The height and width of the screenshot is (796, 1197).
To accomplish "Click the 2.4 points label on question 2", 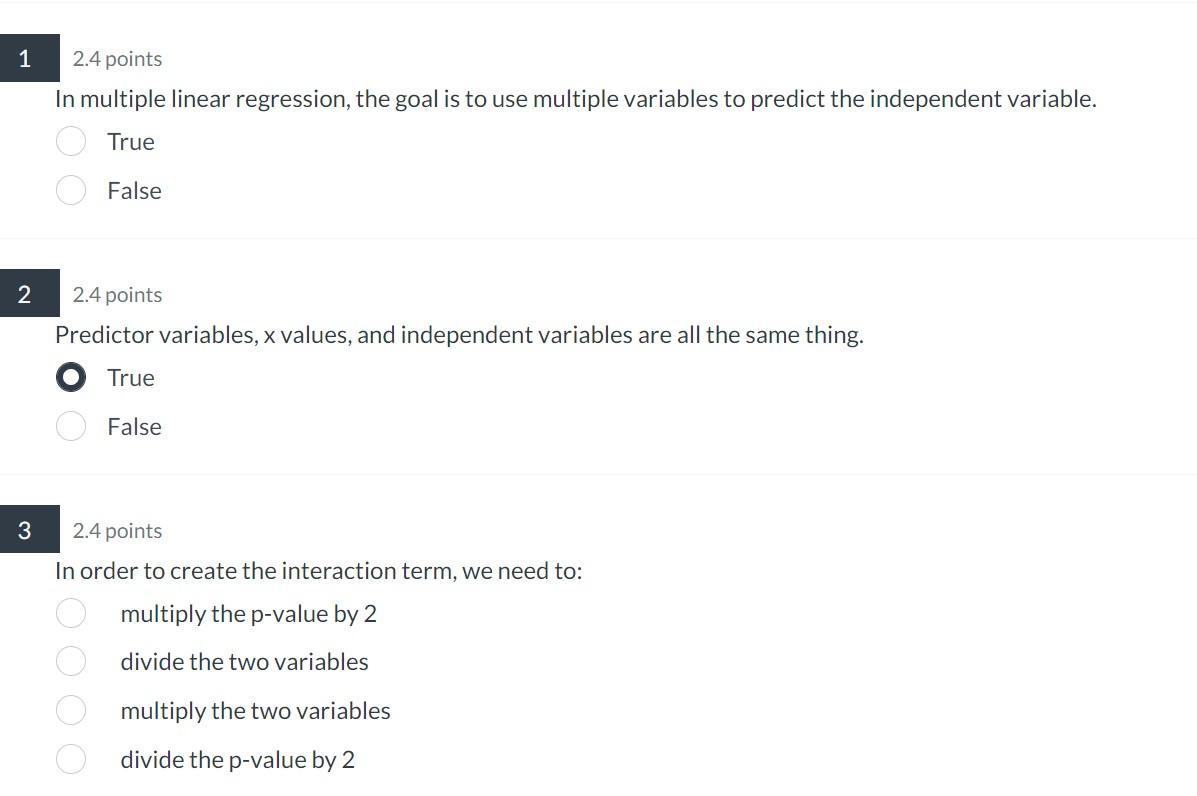I will pyautogui.click(x=116, y=295).
